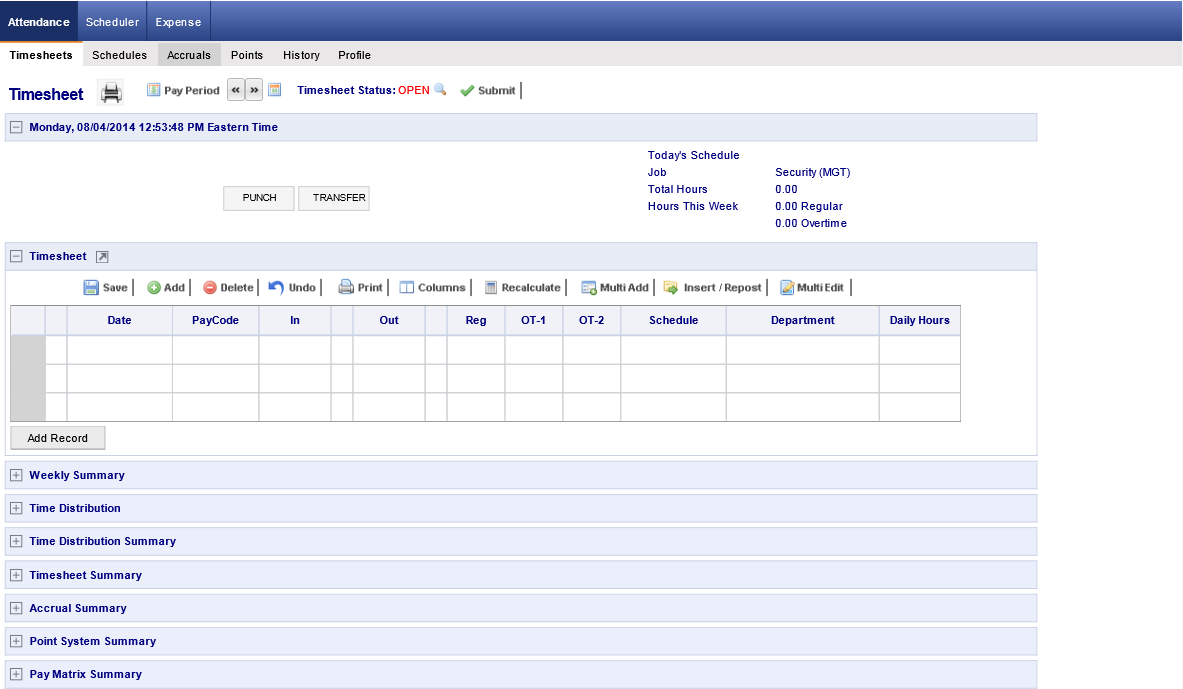Open the pay period calendar icon
The width and height of the screenshot is (1183, 689).
[275, 90]
